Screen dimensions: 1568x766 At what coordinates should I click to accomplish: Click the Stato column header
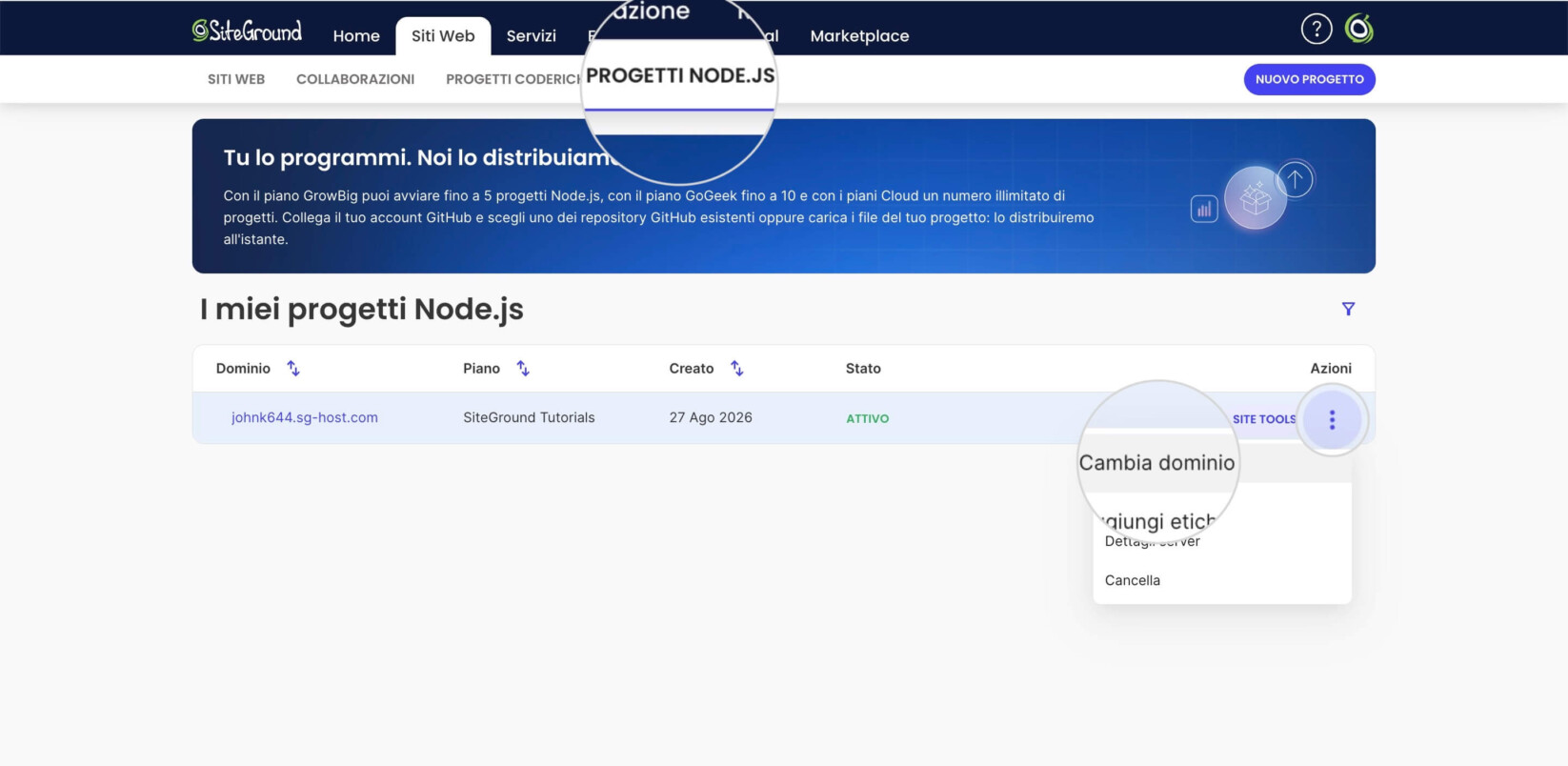863,369
